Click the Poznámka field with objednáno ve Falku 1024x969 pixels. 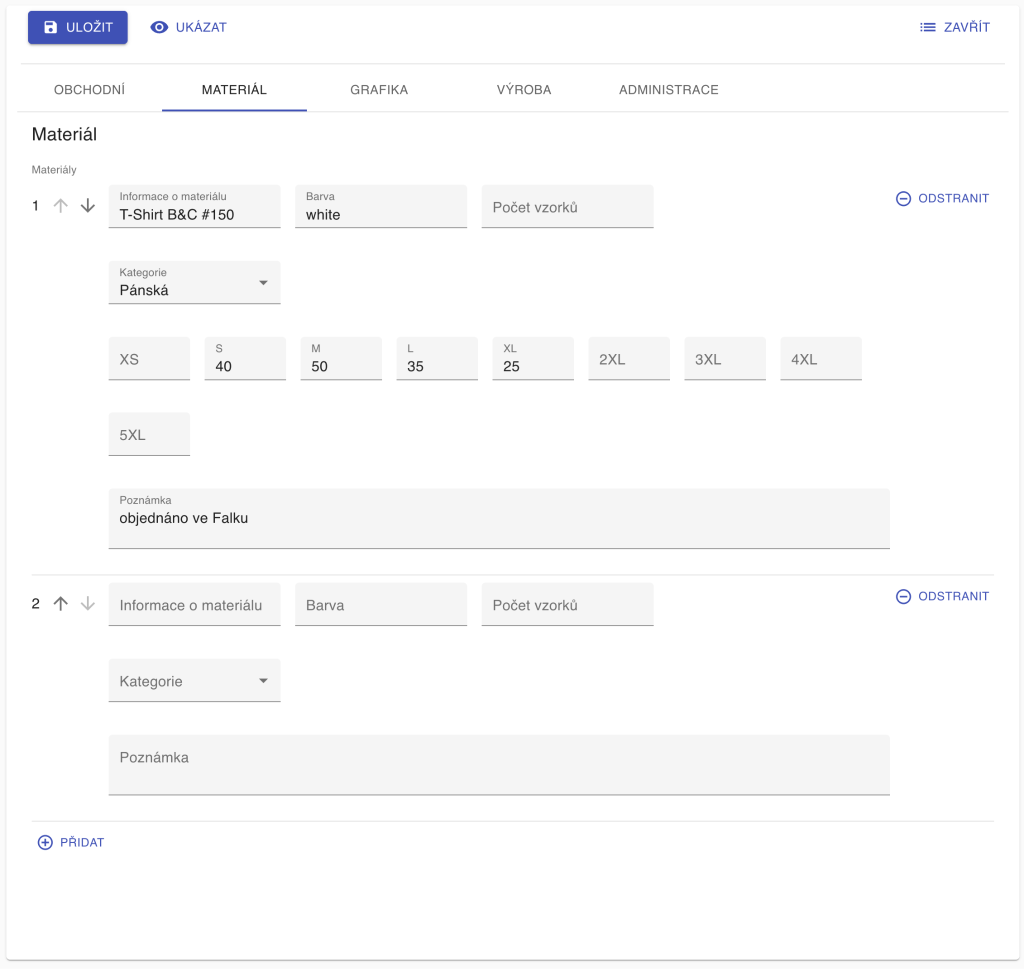(x=498, y=520)
